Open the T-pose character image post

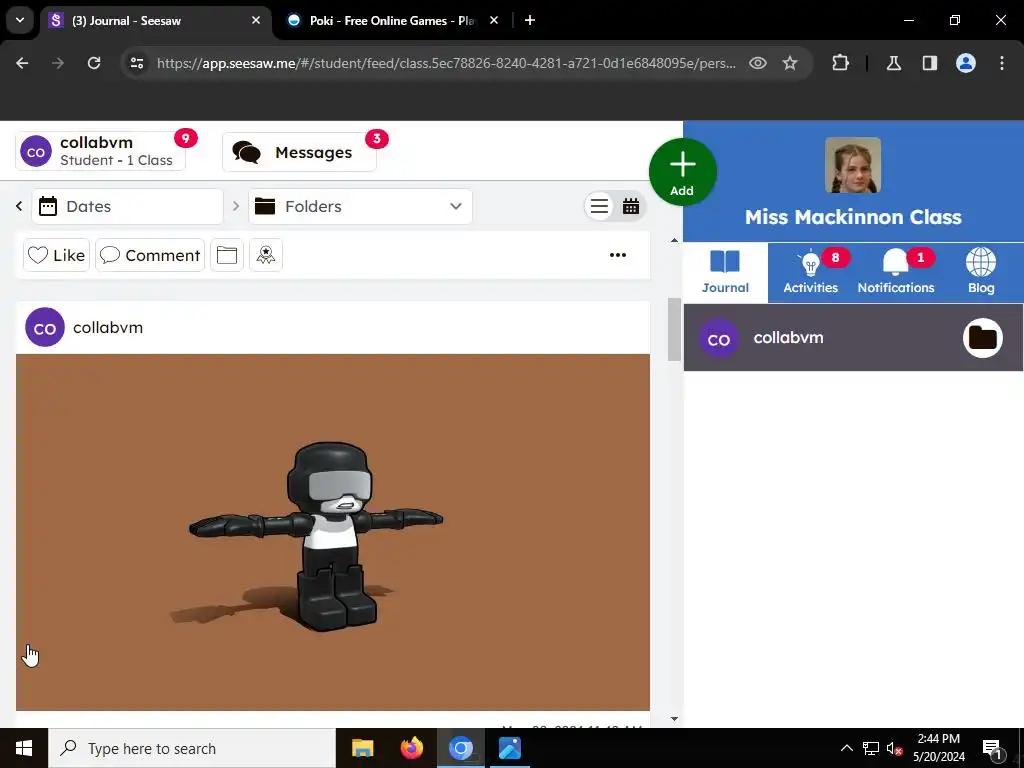point(333,532)
